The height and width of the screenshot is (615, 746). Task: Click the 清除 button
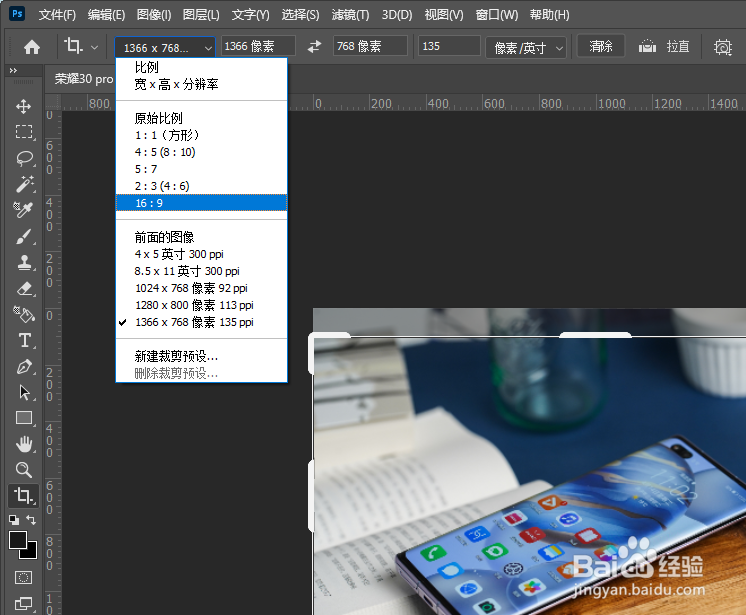[600, 46]
